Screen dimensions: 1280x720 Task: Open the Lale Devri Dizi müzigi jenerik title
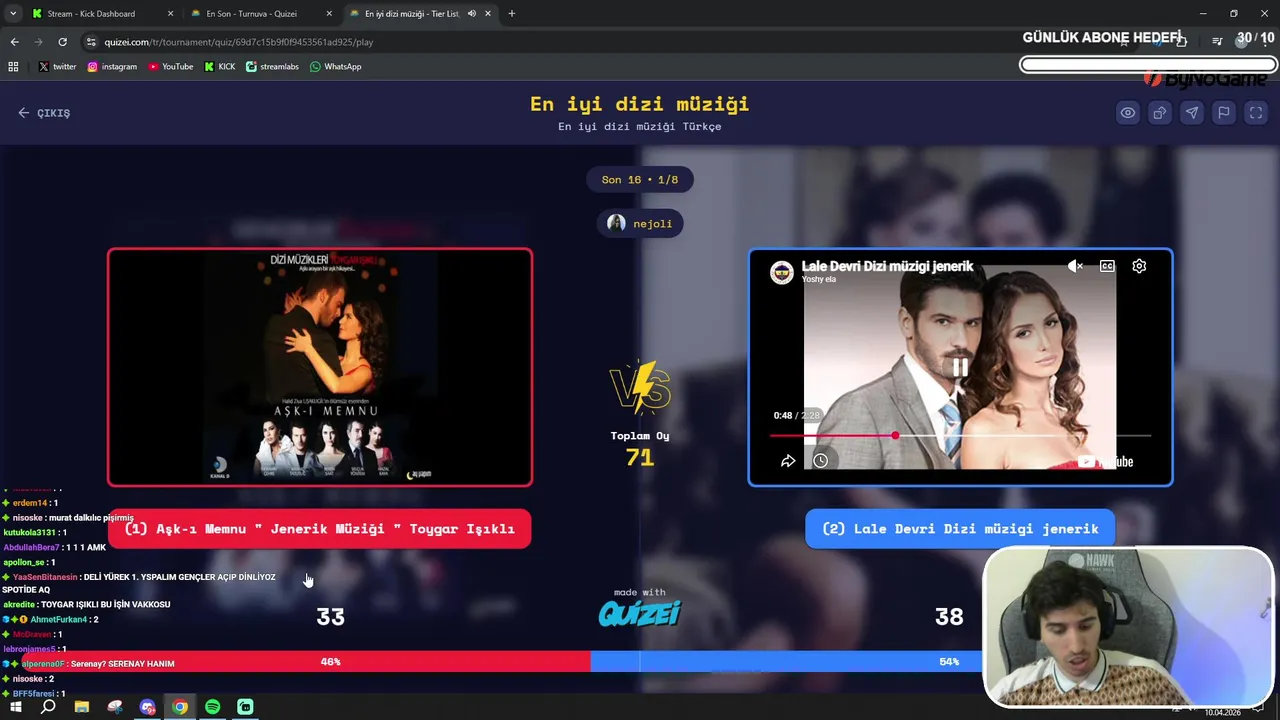(887, 266)
